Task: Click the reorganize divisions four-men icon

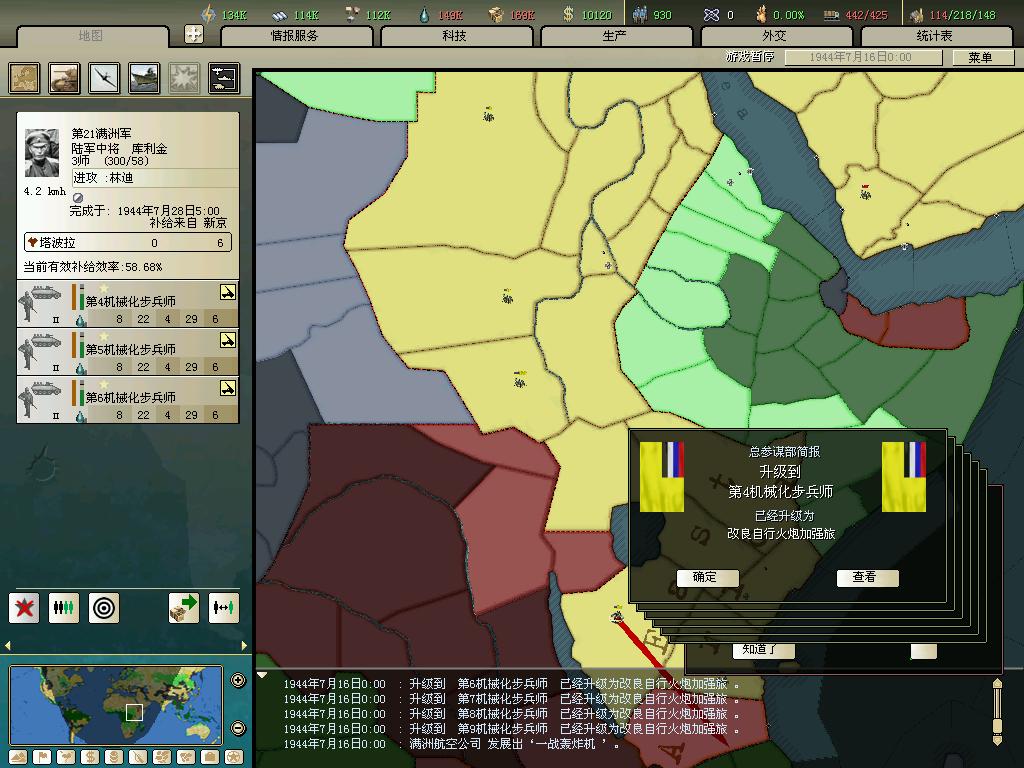Action: click(64, 608)
